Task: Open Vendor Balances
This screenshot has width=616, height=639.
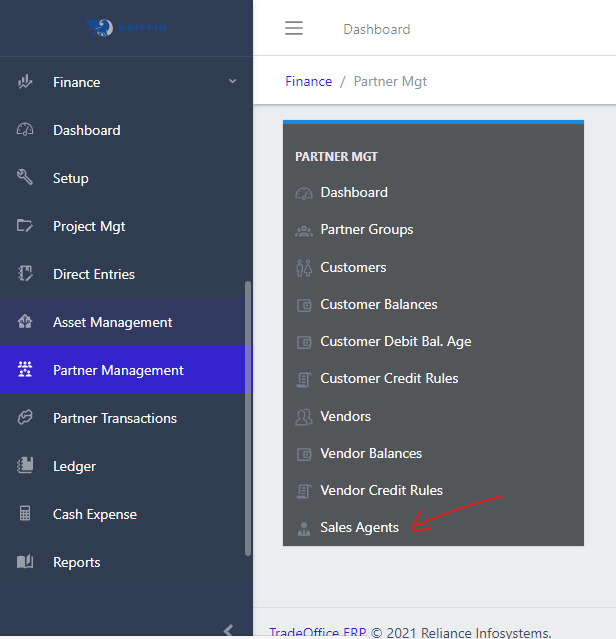Action: [371, 454]
